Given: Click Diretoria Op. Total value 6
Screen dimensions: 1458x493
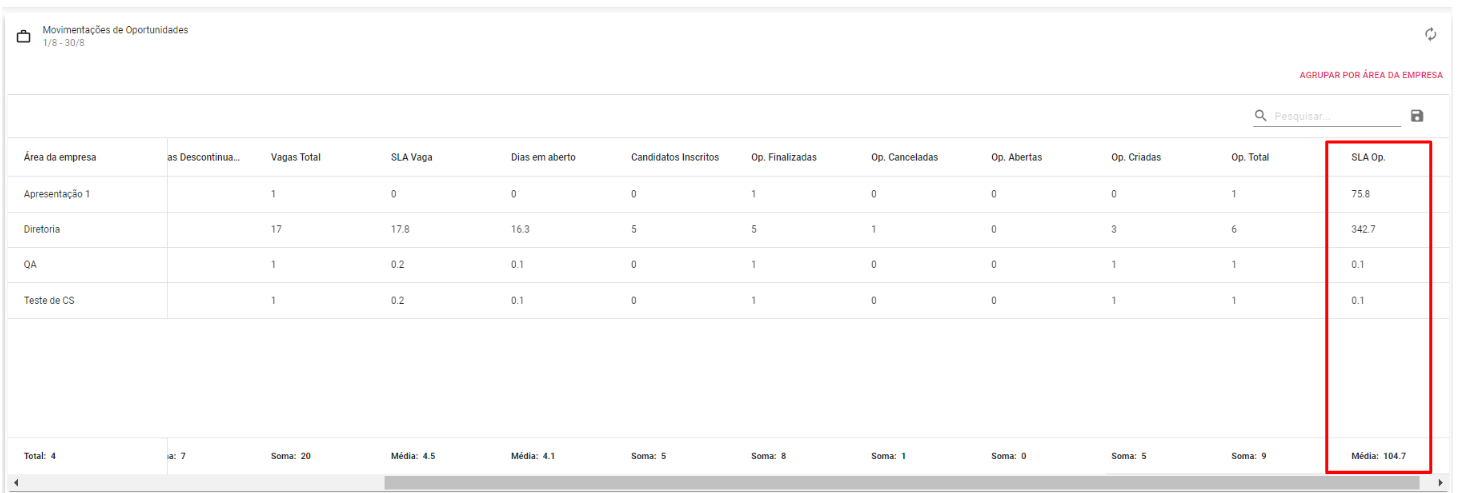Looking at the screenshot, I should [1234, 229].
